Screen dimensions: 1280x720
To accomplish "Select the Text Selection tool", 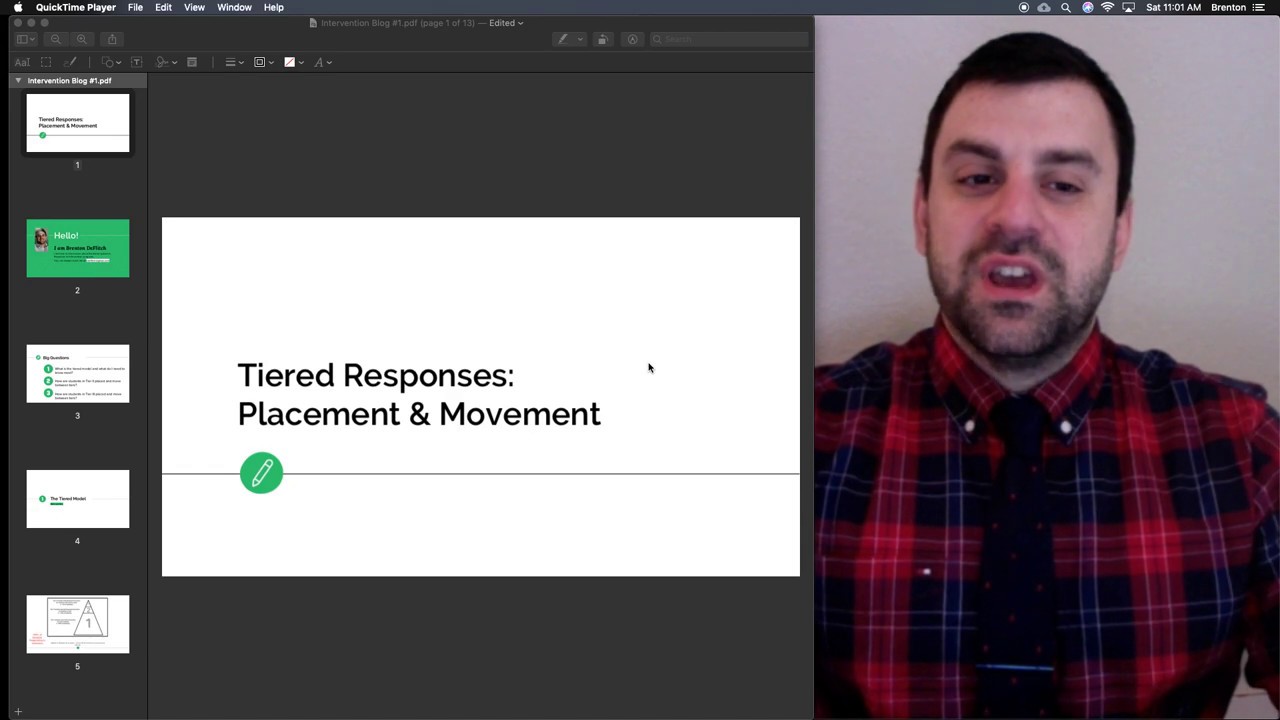I will (22, 62).
